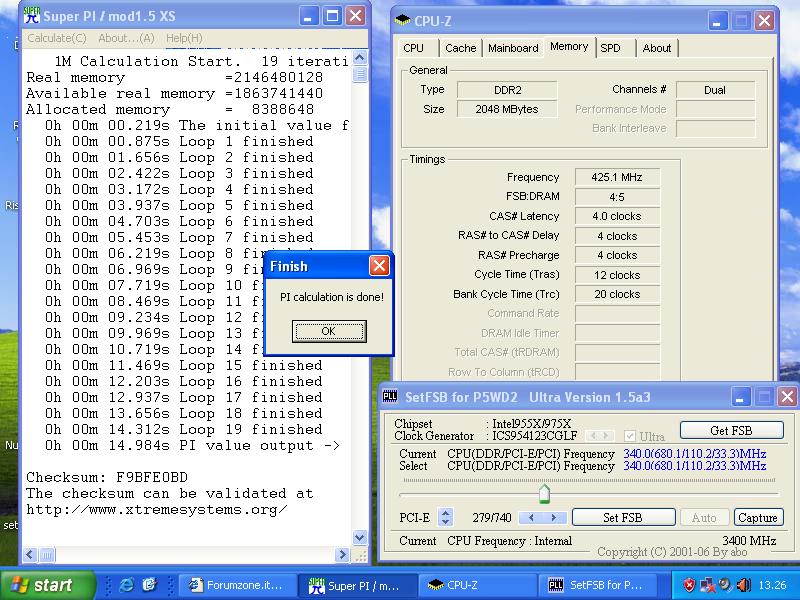The width and height of the screenshot is (800, 600).
Task: Toggle the Ultra checkbox in SetFSB
Action: click(630, 436)
